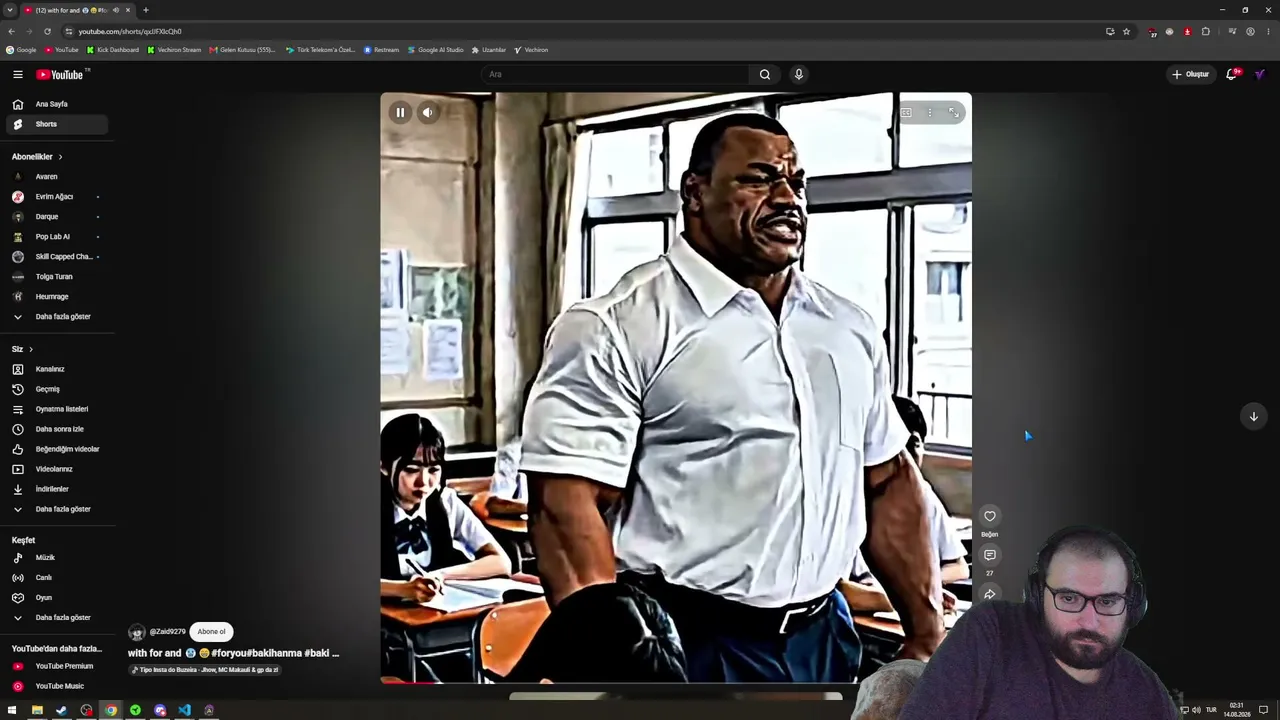
Task: Click the Abone ol subscribe button
Action: click(x=211, y=632)
